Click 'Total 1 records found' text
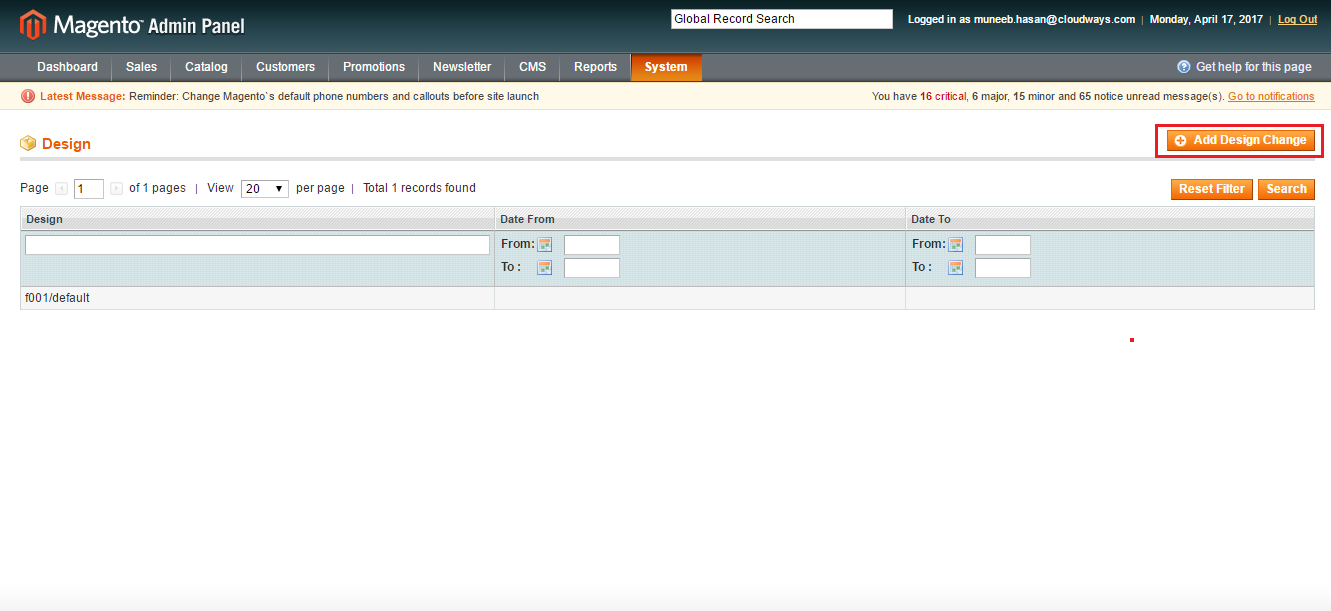 419,188
